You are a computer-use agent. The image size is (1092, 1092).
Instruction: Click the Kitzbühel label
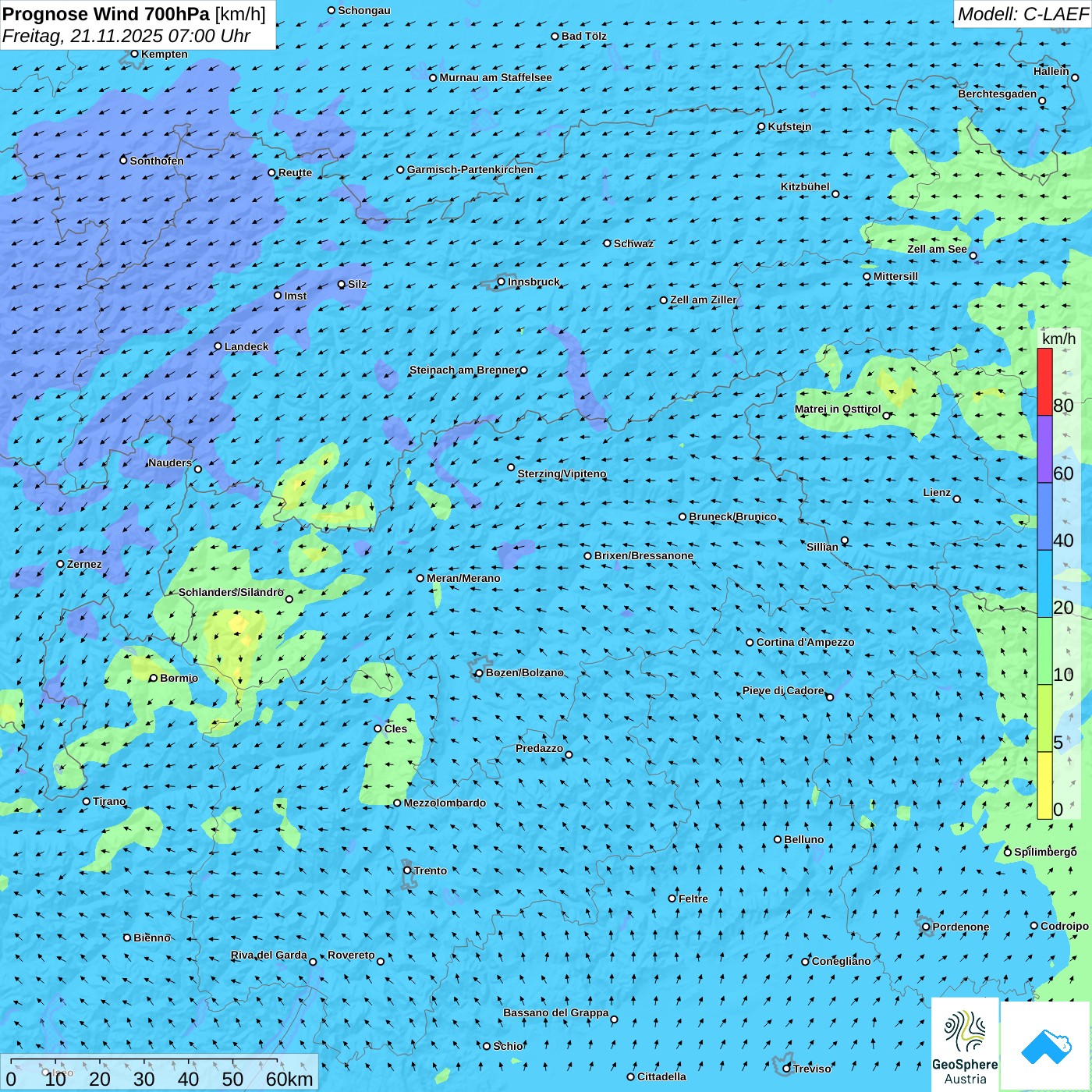point(805,186)
